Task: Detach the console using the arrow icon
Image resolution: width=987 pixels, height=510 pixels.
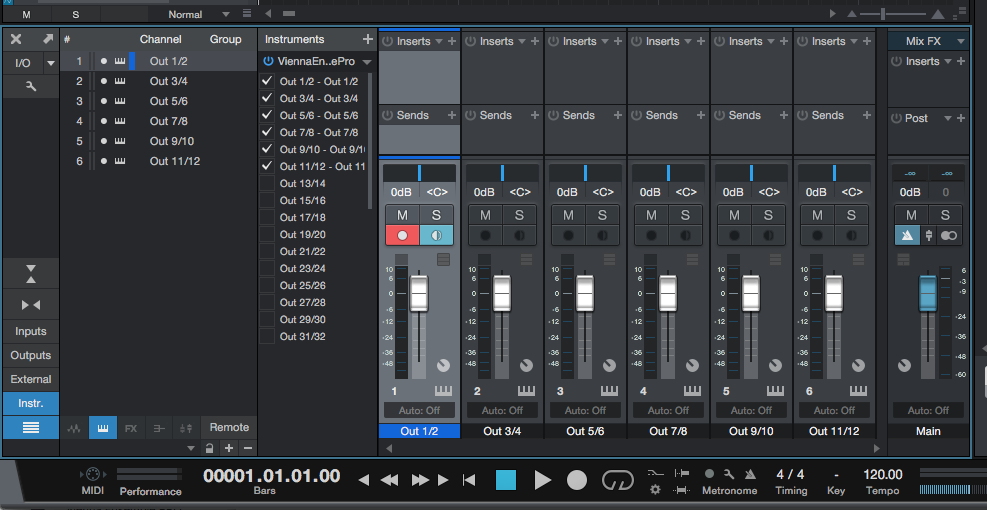Action: pyautogui.click(x=48, y=39)
